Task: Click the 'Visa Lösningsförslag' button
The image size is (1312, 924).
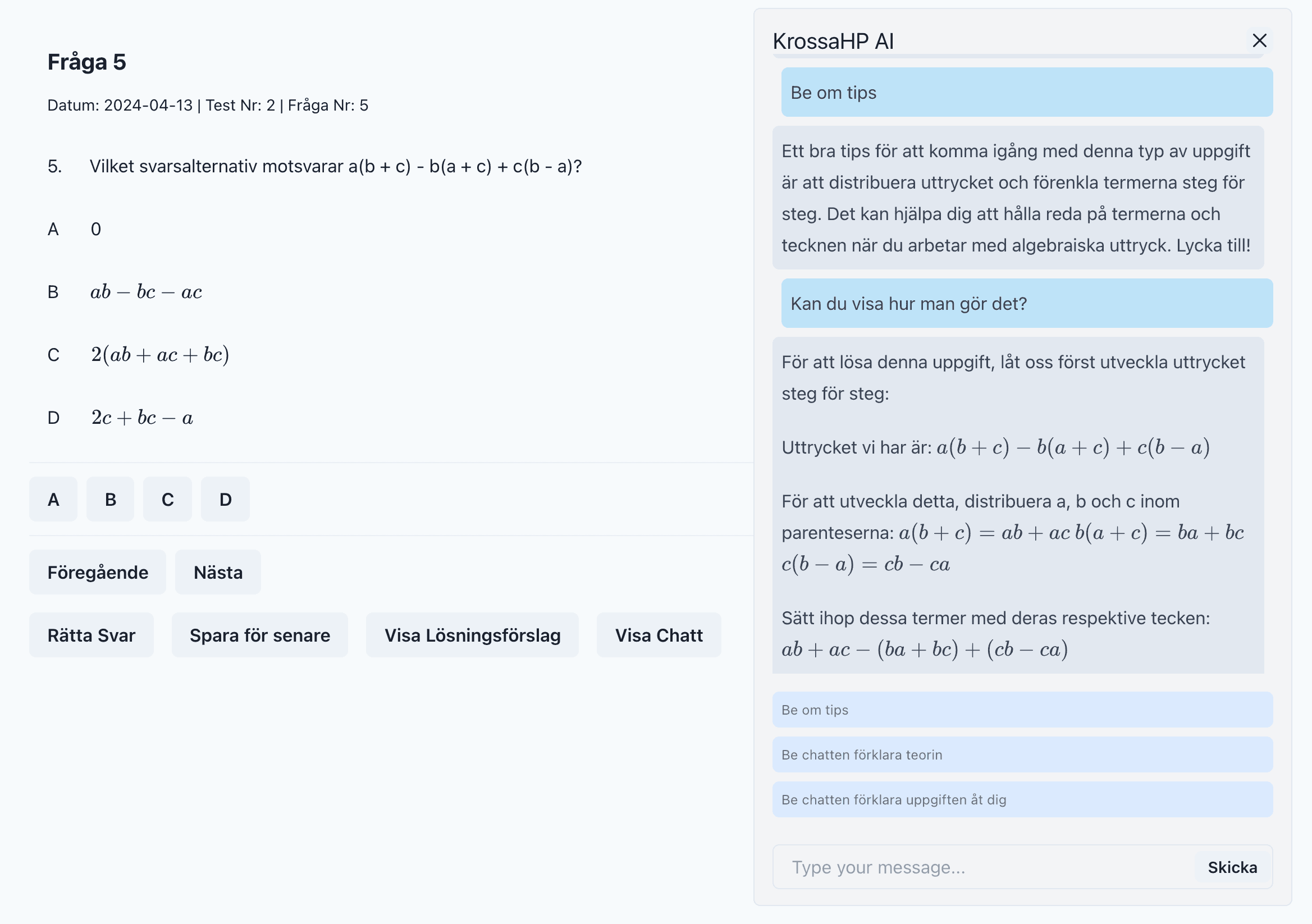Action: coord(472,634)
